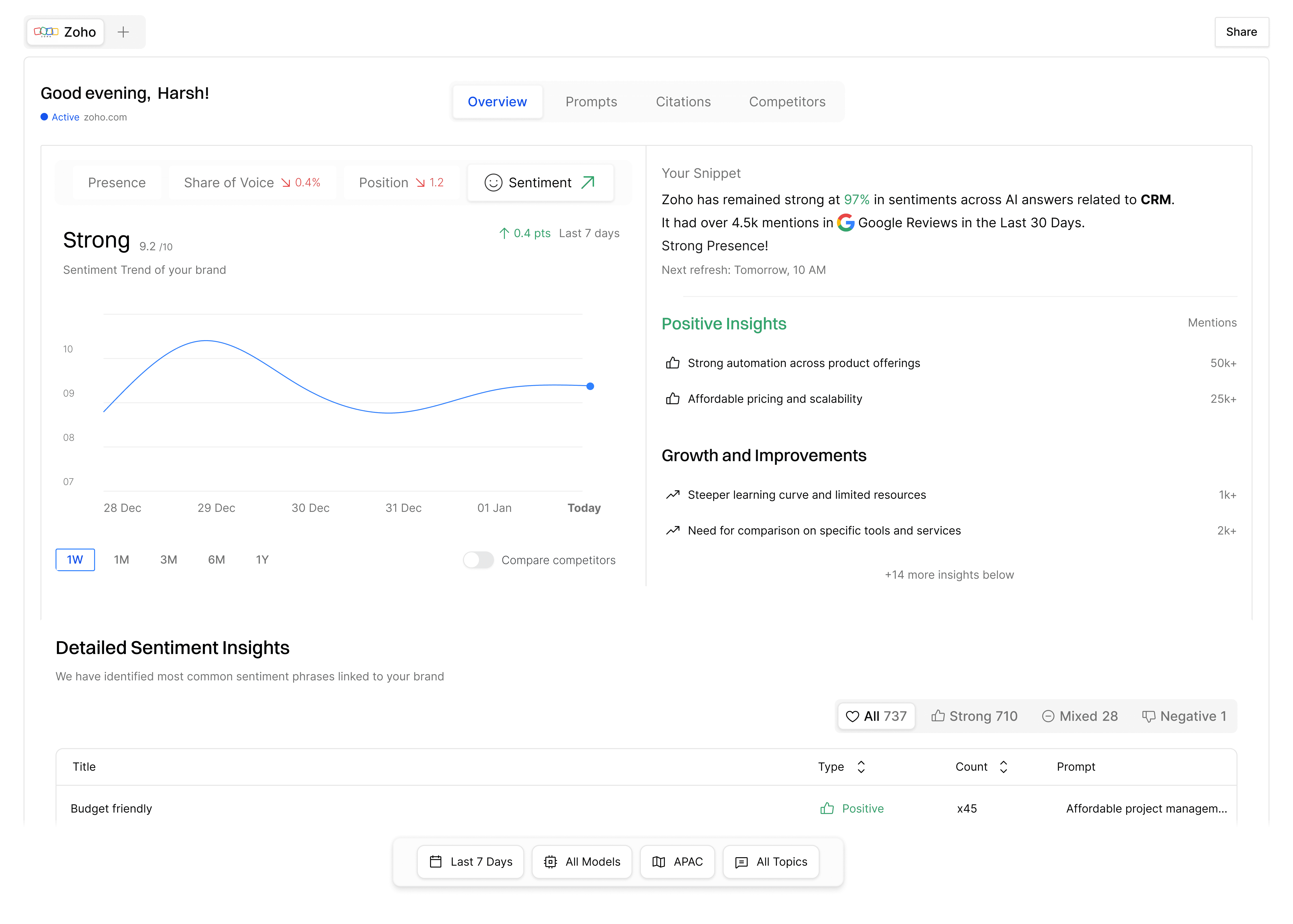Filter insights by Negative 1

pos(1184,716)
